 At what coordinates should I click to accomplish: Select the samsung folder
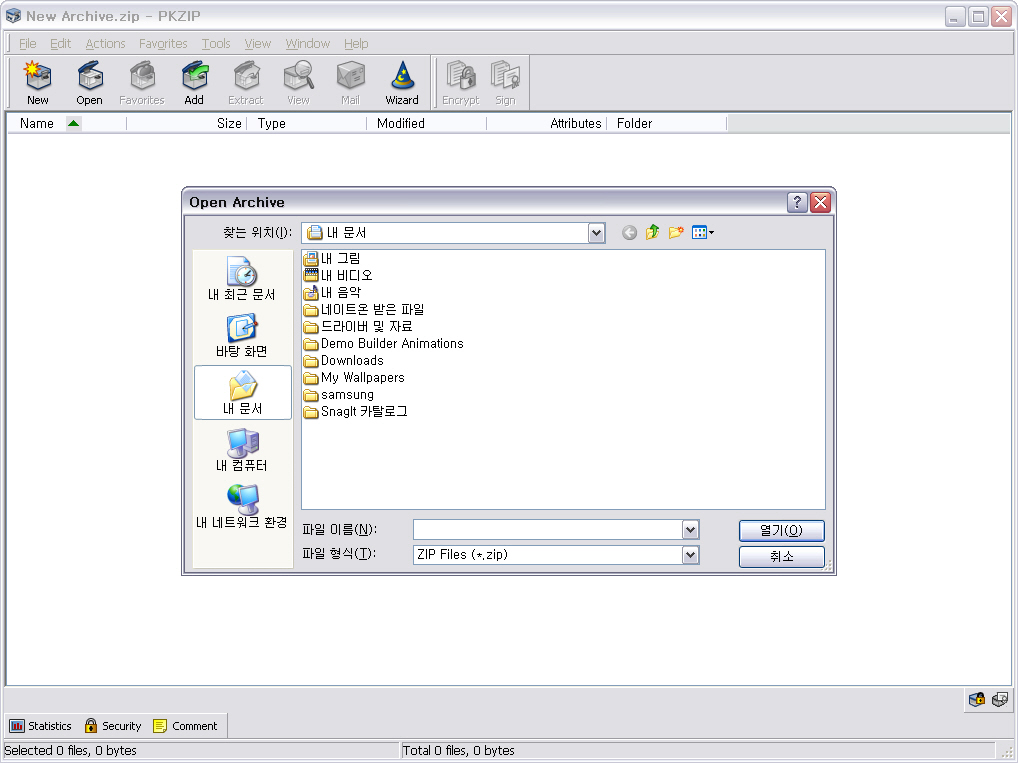point(340,394)
